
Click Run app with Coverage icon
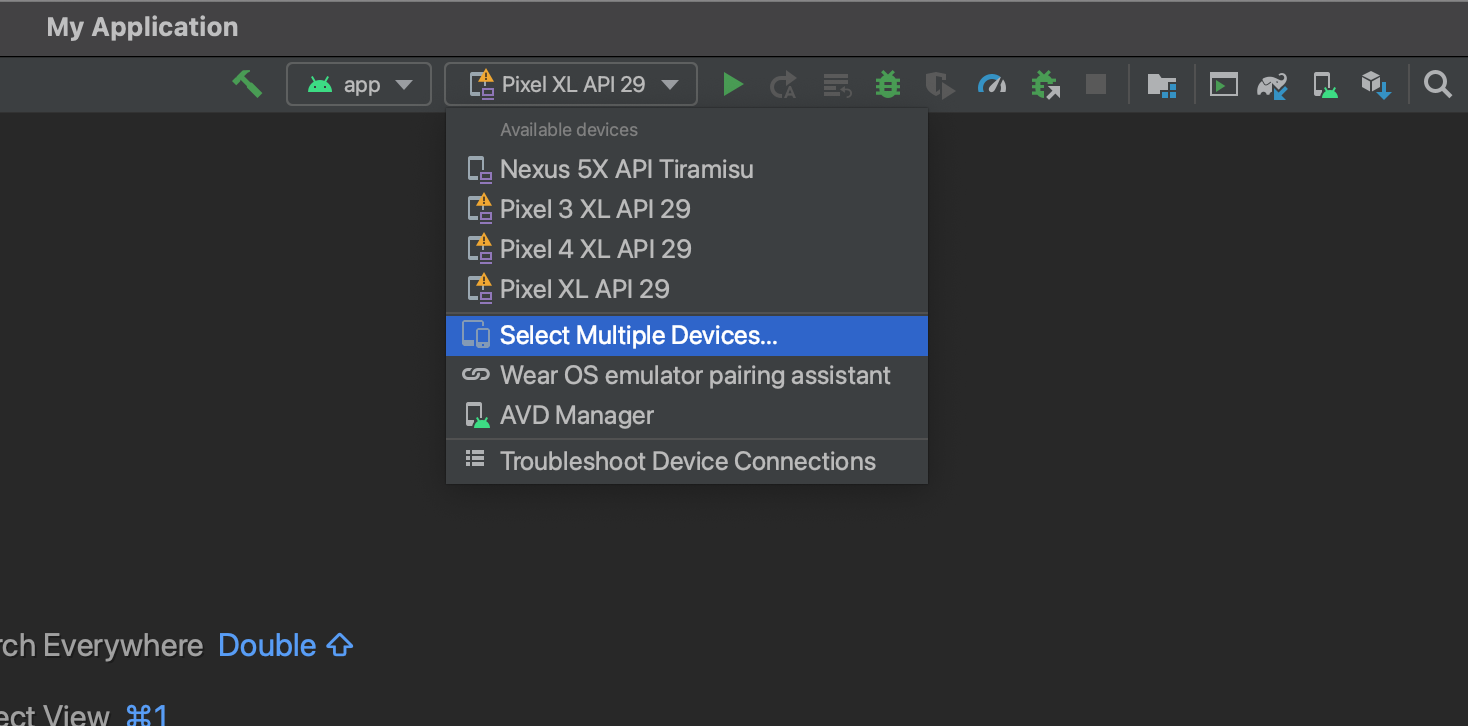click(x=939, y=85)
